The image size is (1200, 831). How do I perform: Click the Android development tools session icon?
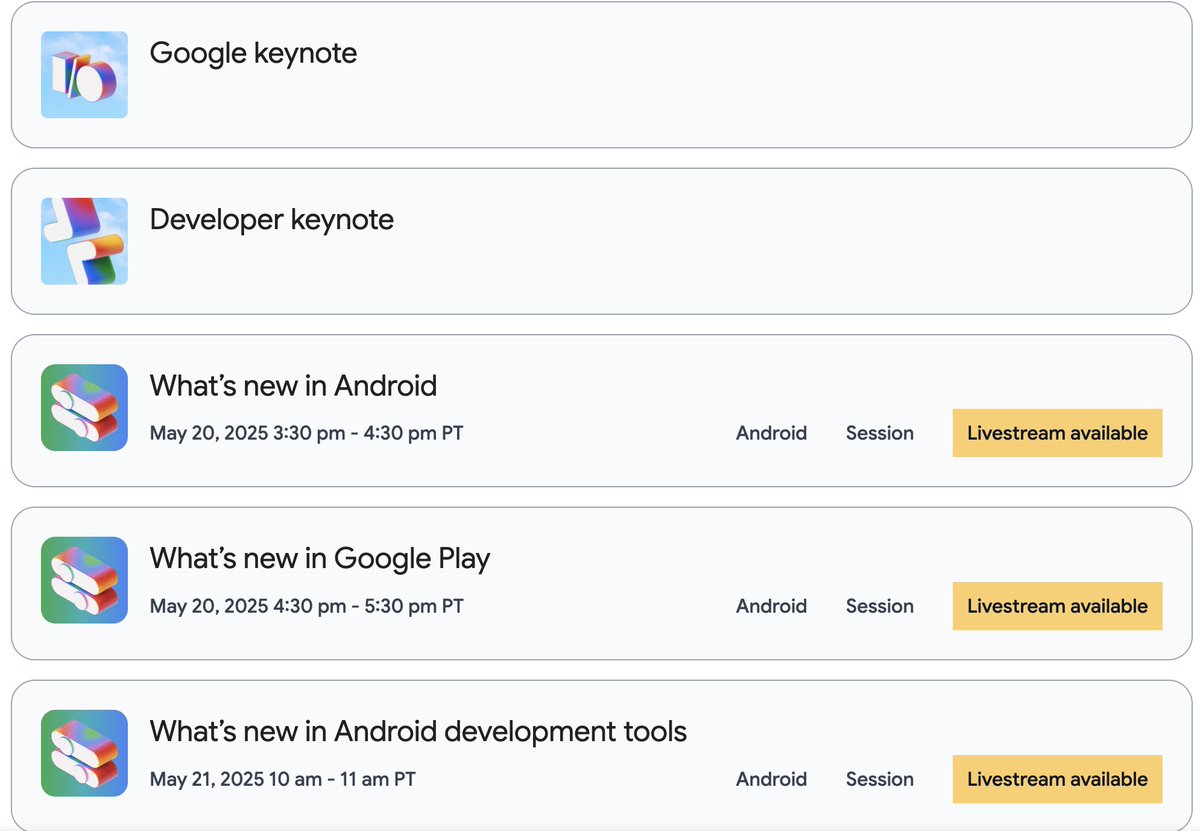84,753
